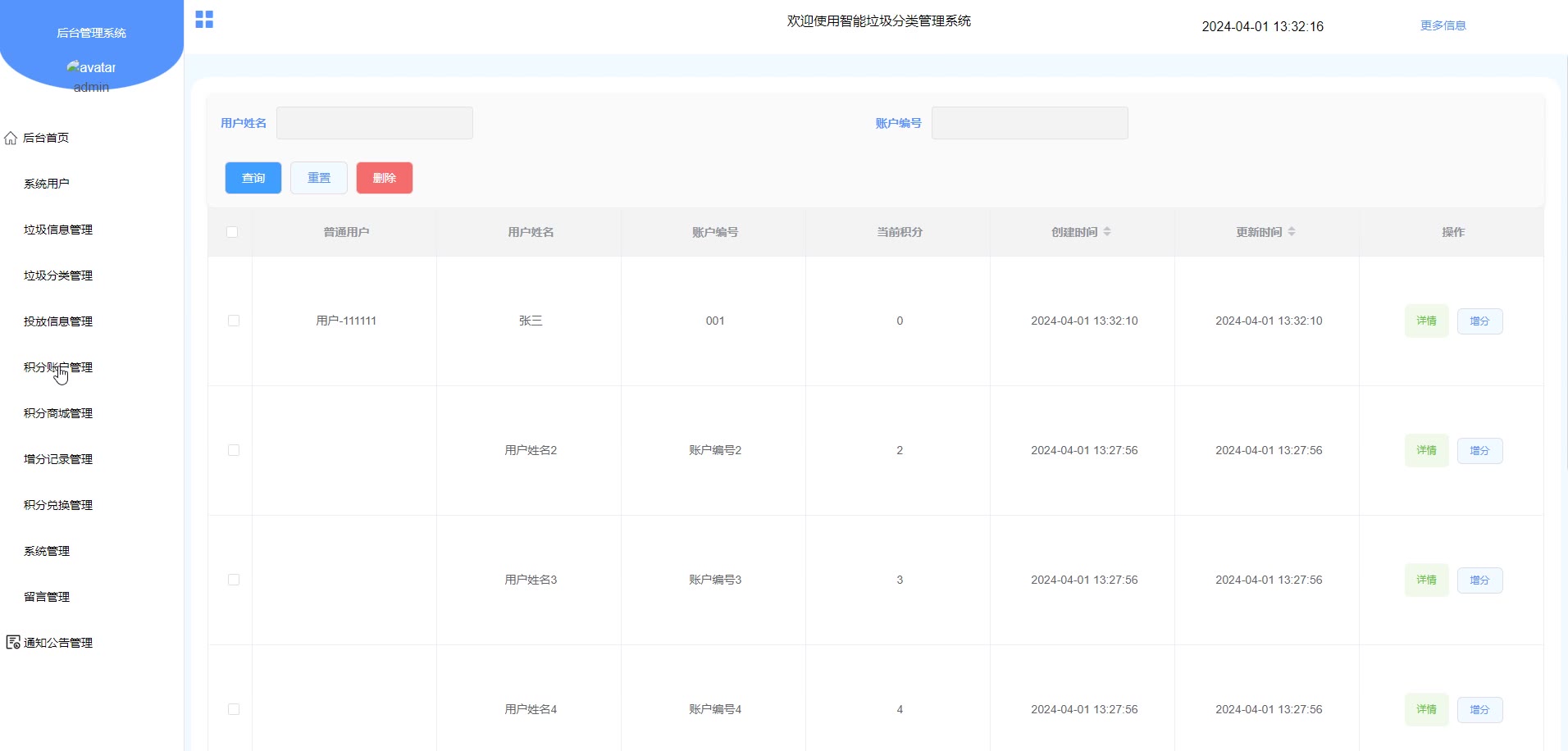The height and width of the screenshot is (751, 1568).
Task: Click the account number cell 001
Action: 715,321
